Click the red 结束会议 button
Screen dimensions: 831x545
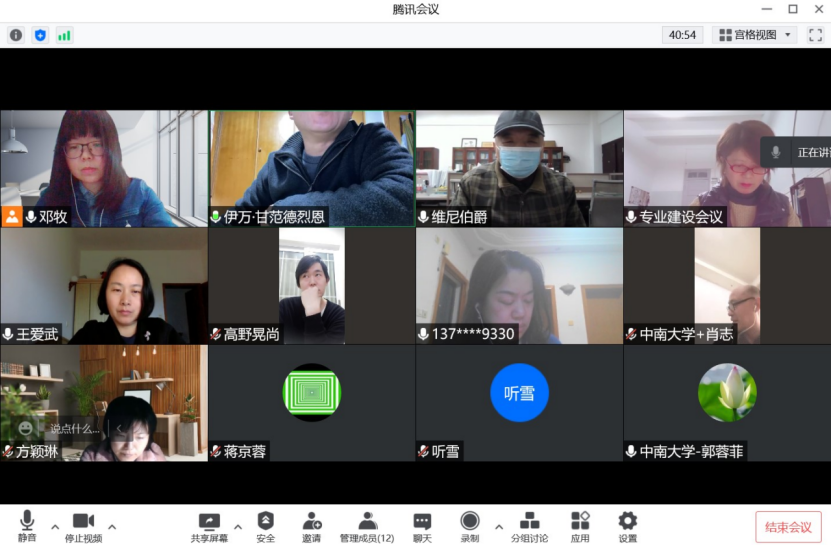[x=788, y=527]
